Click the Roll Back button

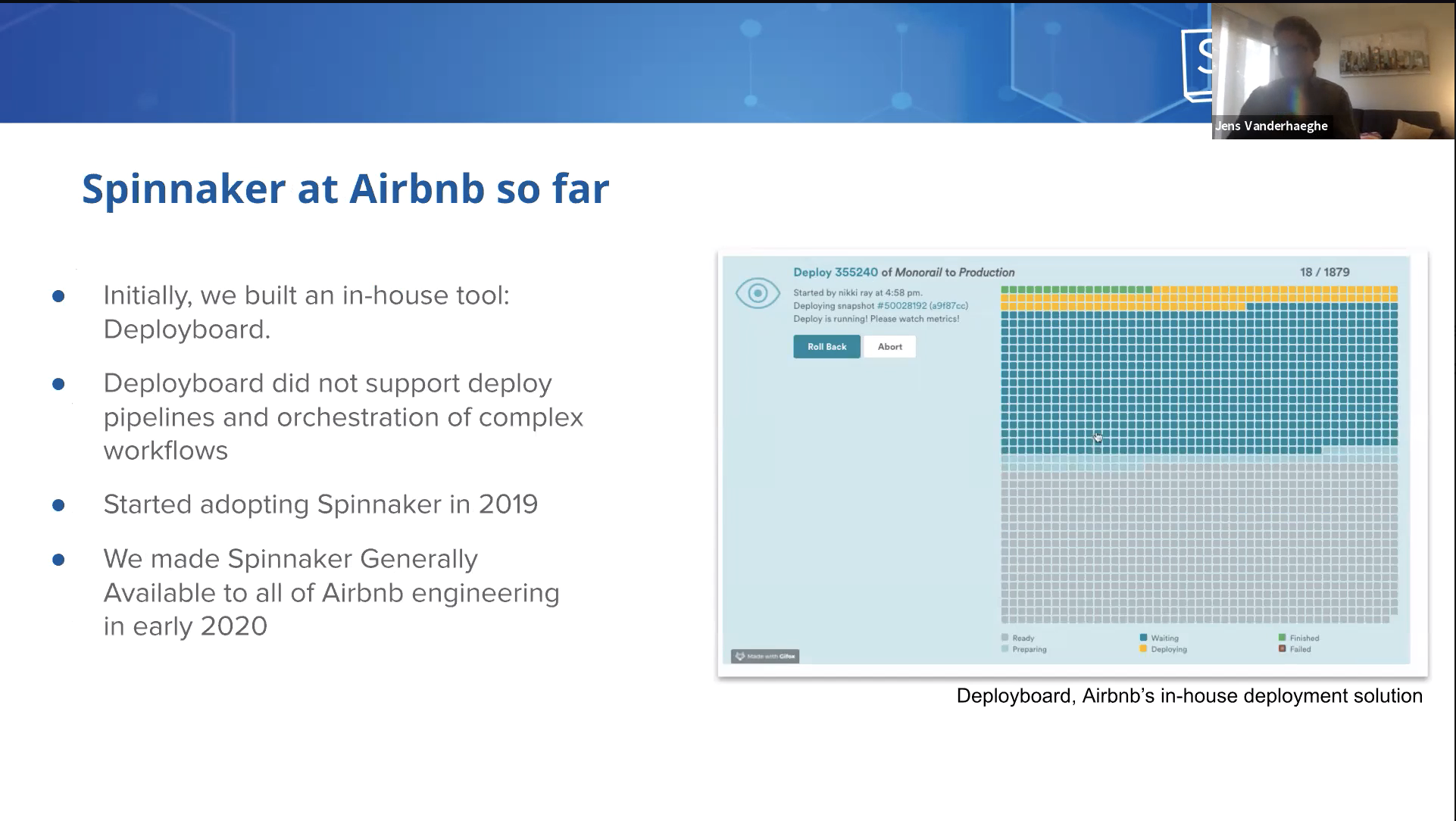click(x=826, y=347)
